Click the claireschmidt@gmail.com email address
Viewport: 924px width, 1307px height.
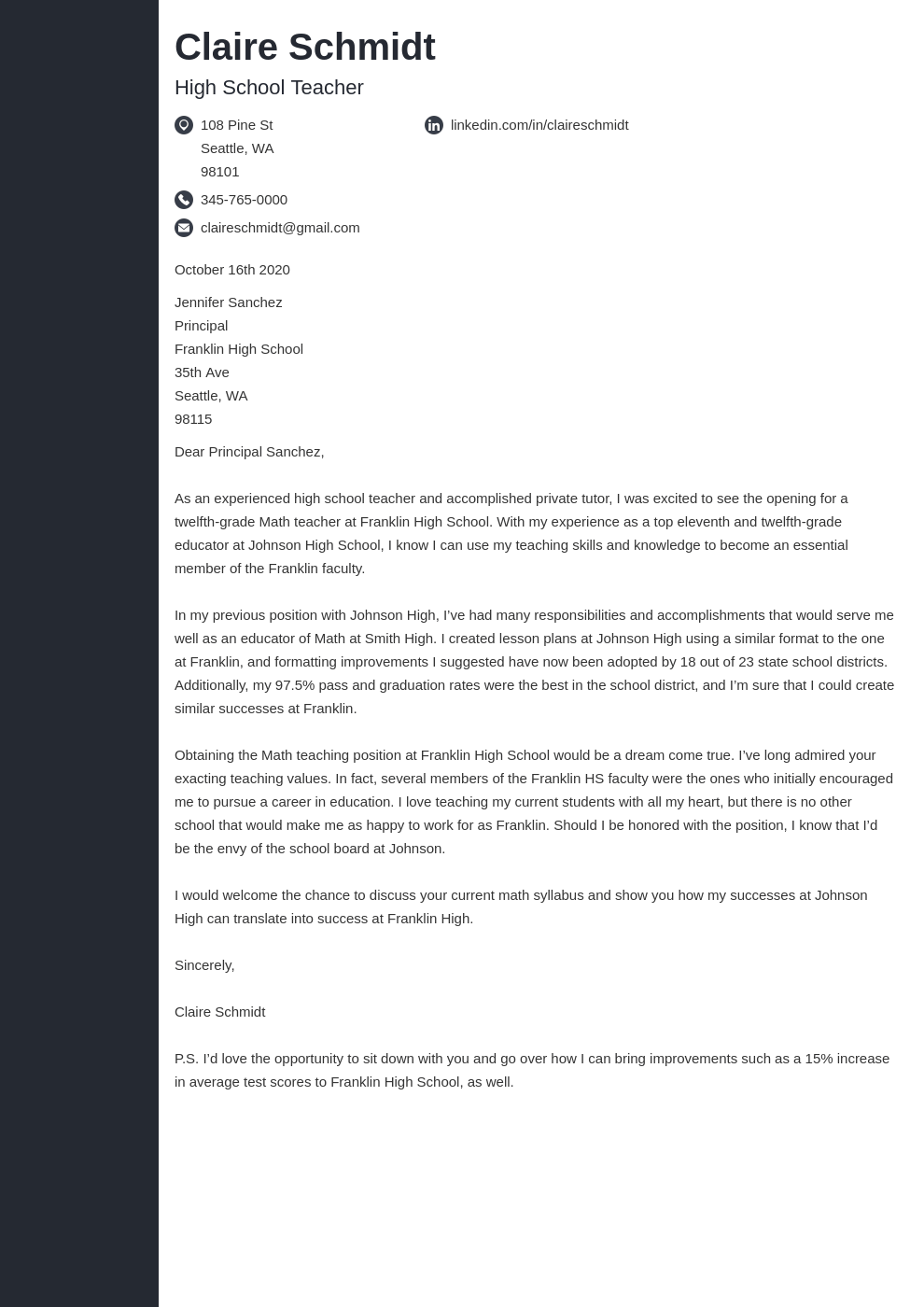tap(280, 228)
